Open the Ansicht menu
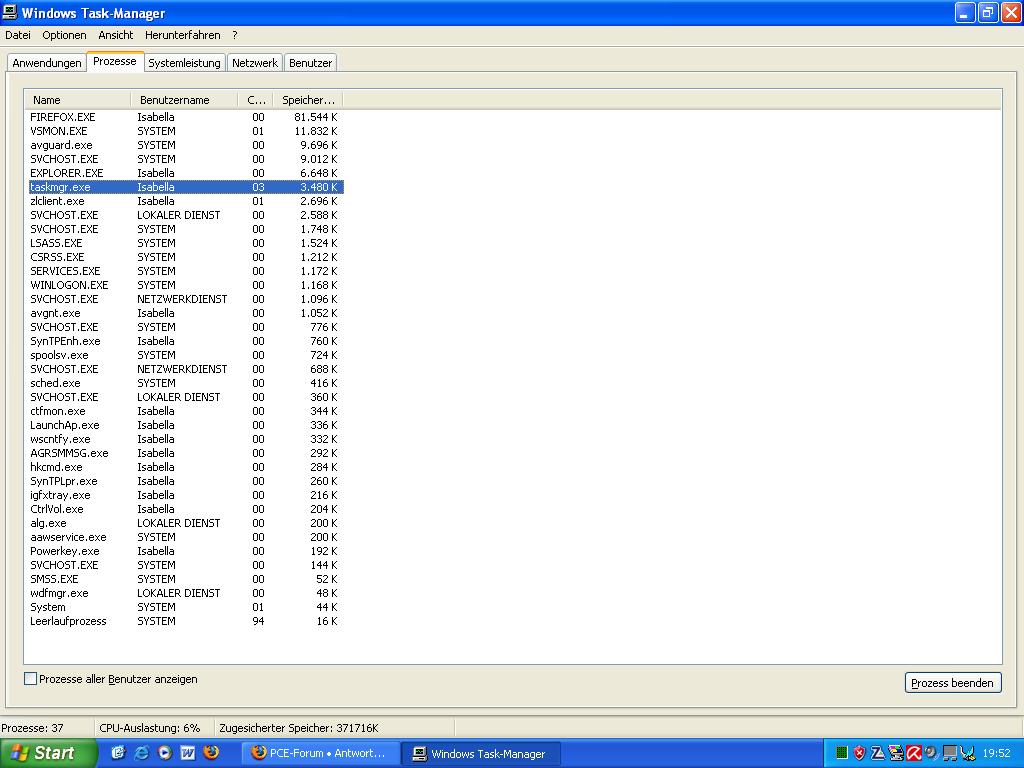This screenshot has width=1024, height=768. click(x=116, y=35)
